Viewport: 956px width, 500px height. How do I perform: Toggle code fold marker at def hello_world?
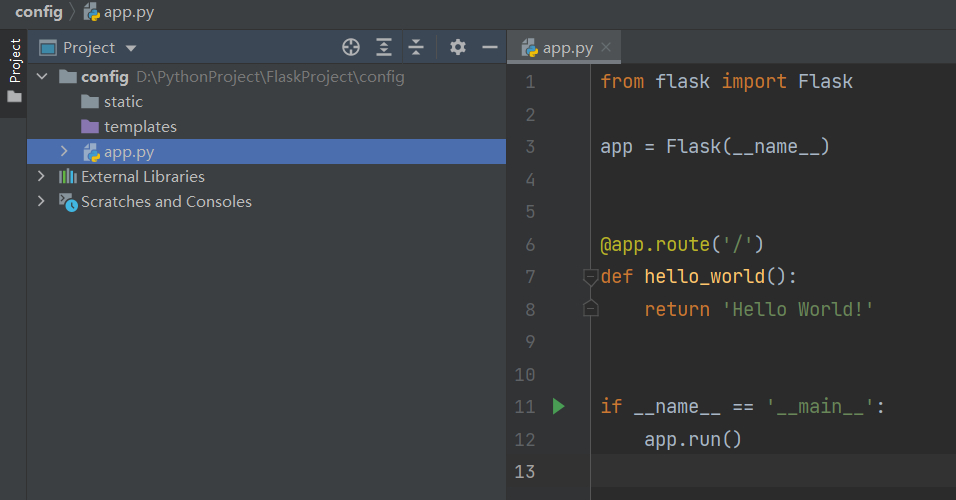590,277
